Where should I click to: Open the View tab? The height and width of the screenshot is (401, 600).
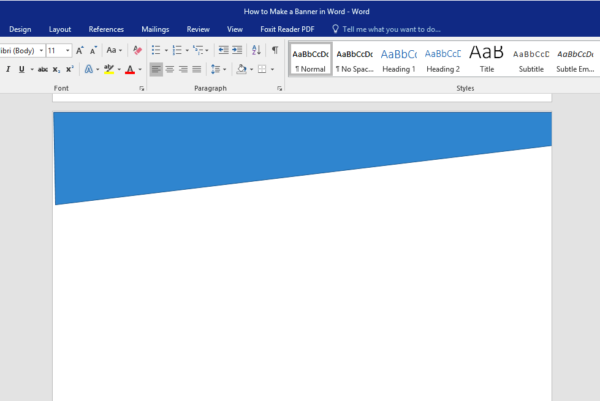click(x=235, y=29)
